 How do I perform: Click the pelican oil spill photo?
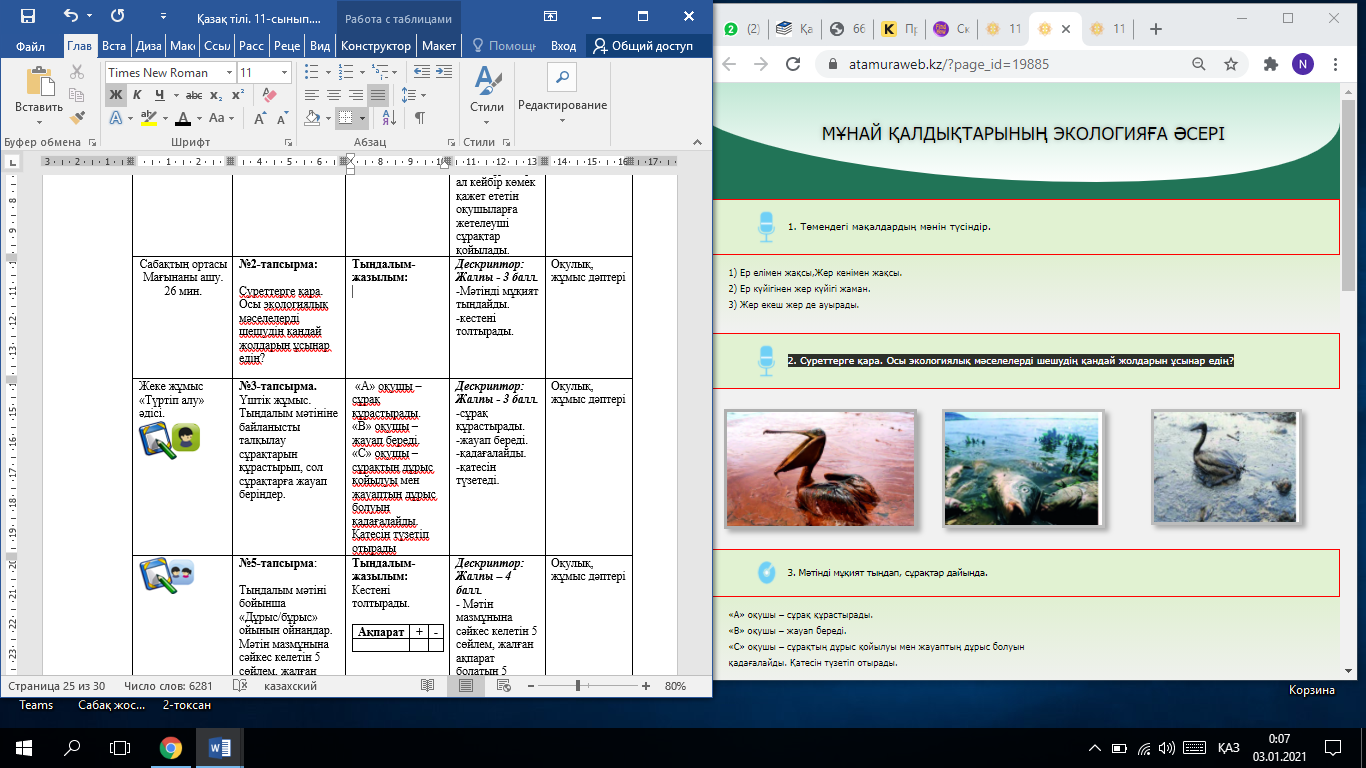[x=819, y=468]
